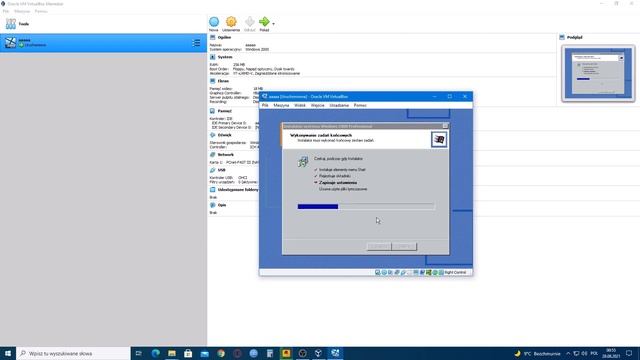Image resolution: width=640 pixels, height=360 pixels.
Task: Open the weather widget on taskbar
Action: pos(538,353)
